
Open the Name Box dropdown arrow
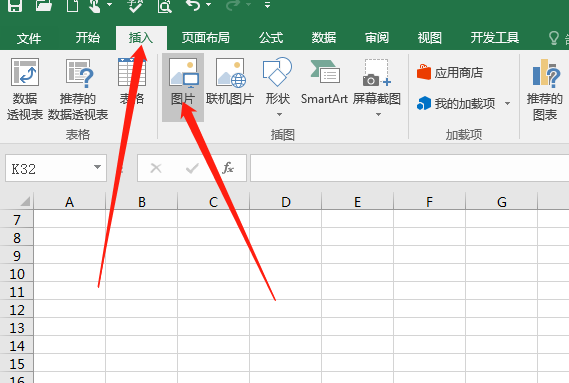pyautogui.click(x=97, y=167)
